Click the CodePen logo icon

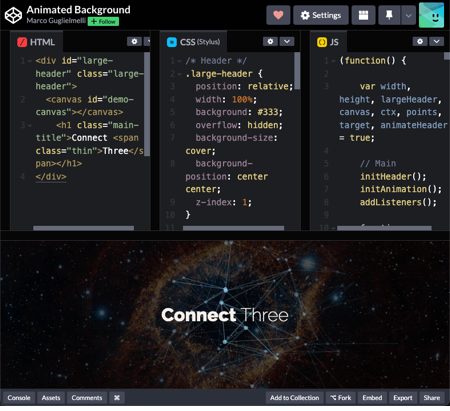pyautogui.click(x=13, y=15)
